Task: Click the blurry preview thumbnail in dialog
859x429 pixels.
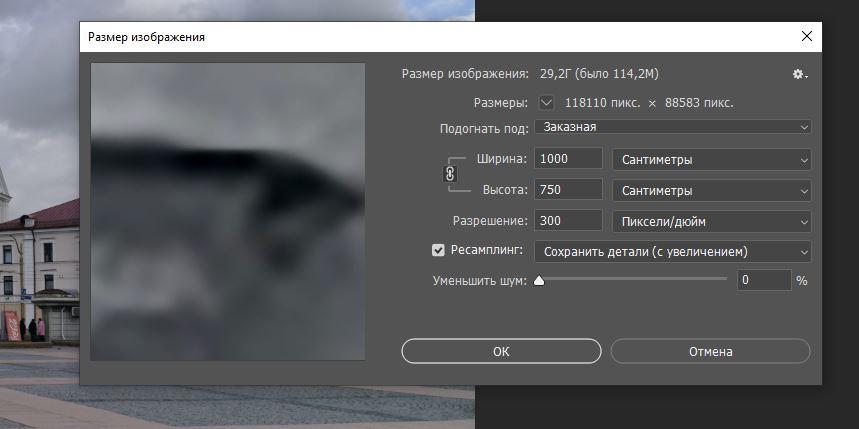Action: pyautogui.click(x=228, y=211)
